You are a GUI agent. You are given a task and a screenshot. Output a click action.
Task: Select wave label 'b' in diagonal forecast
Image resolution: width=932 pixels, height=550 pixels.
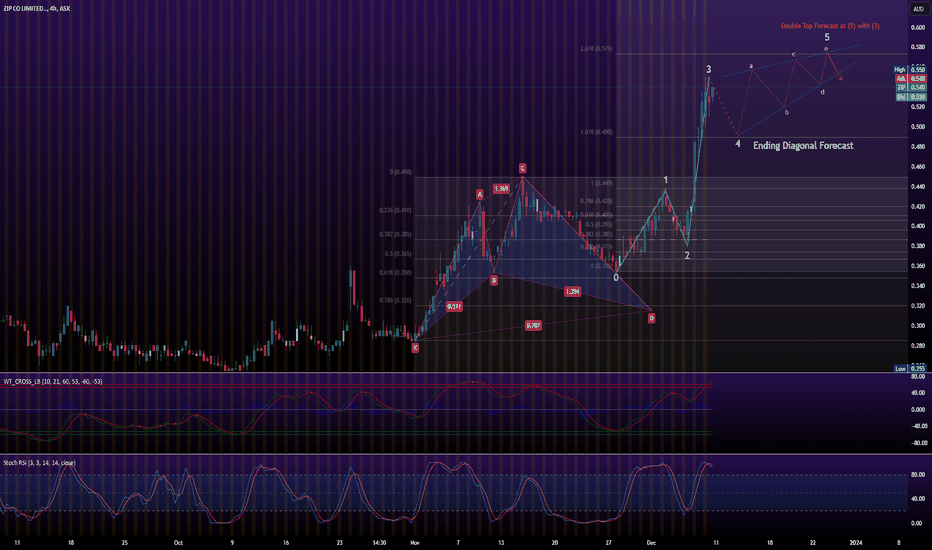click(x=786, y=112)
